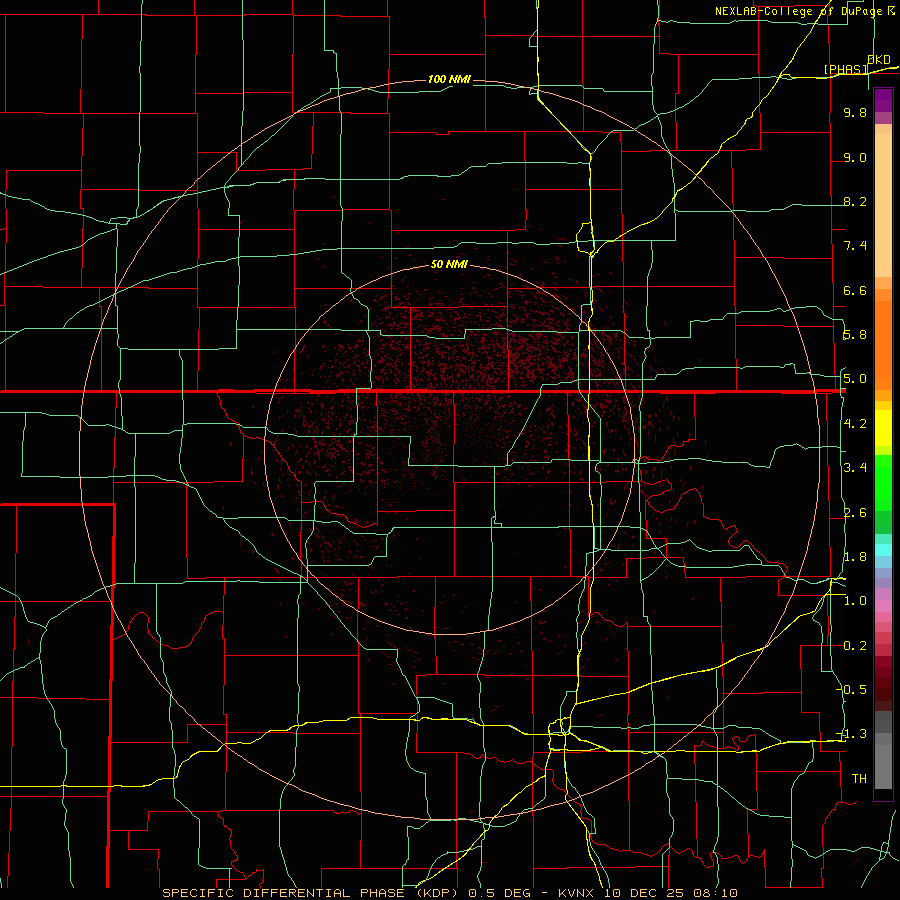Pick the bright yellow segment of the color bar
Viewport: 900px width, 900px height.
[x=883, y=428]
